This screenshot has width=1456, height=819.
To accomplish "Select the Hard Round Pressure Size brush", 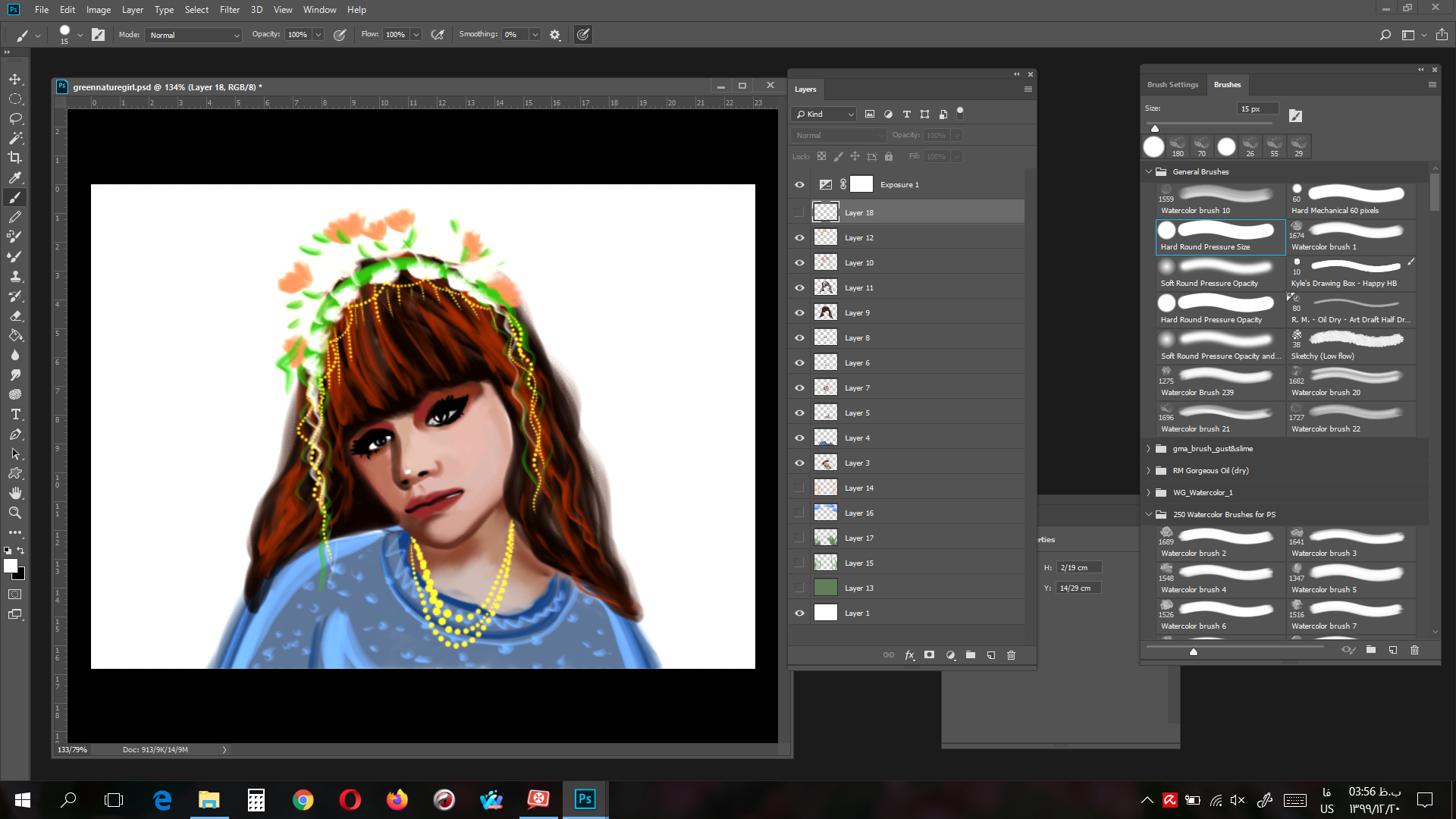I will [1220, 237].
